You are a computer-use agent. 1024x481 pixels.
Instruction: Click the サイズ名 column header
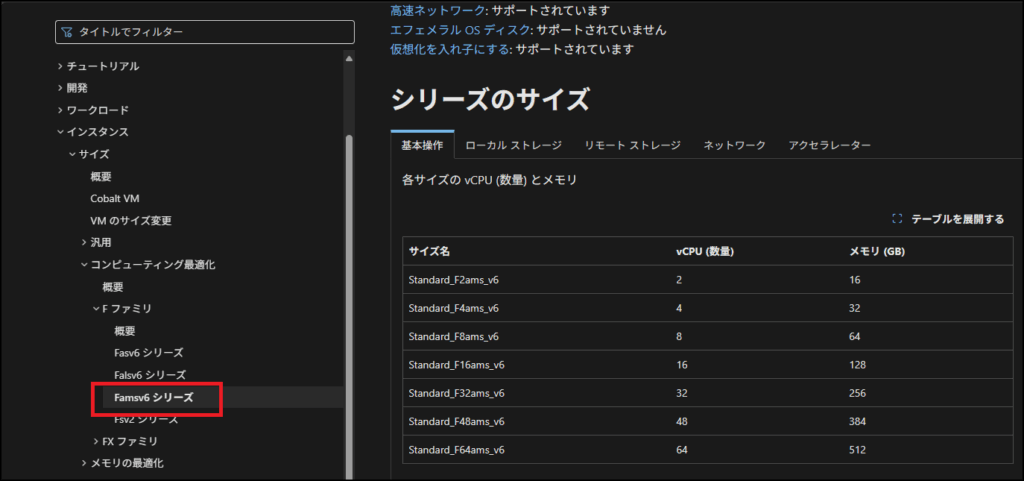(x=429, y=251)
